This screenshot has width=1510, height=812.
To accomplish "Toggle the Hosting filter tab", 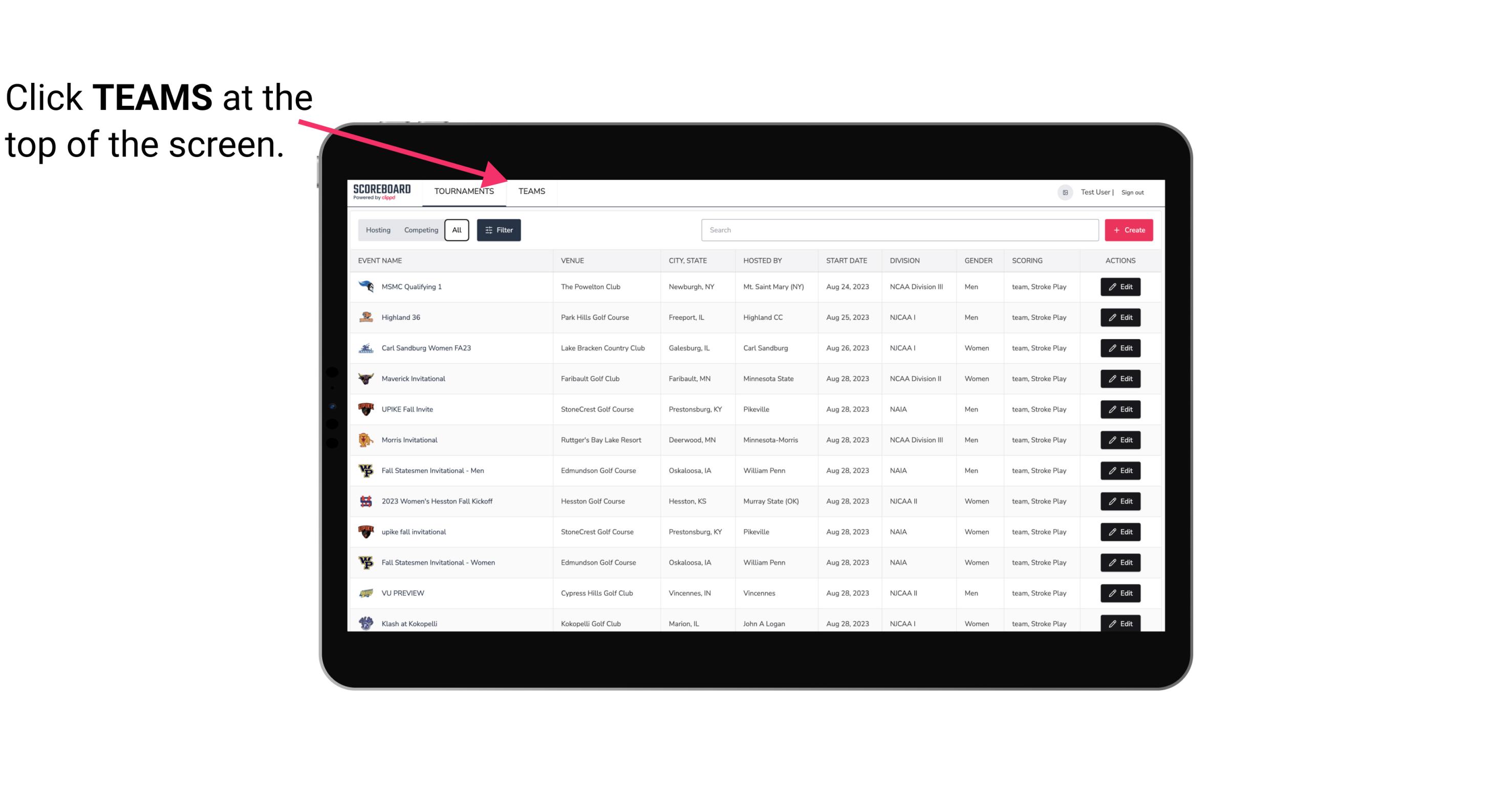I will [x=378, y=230].
